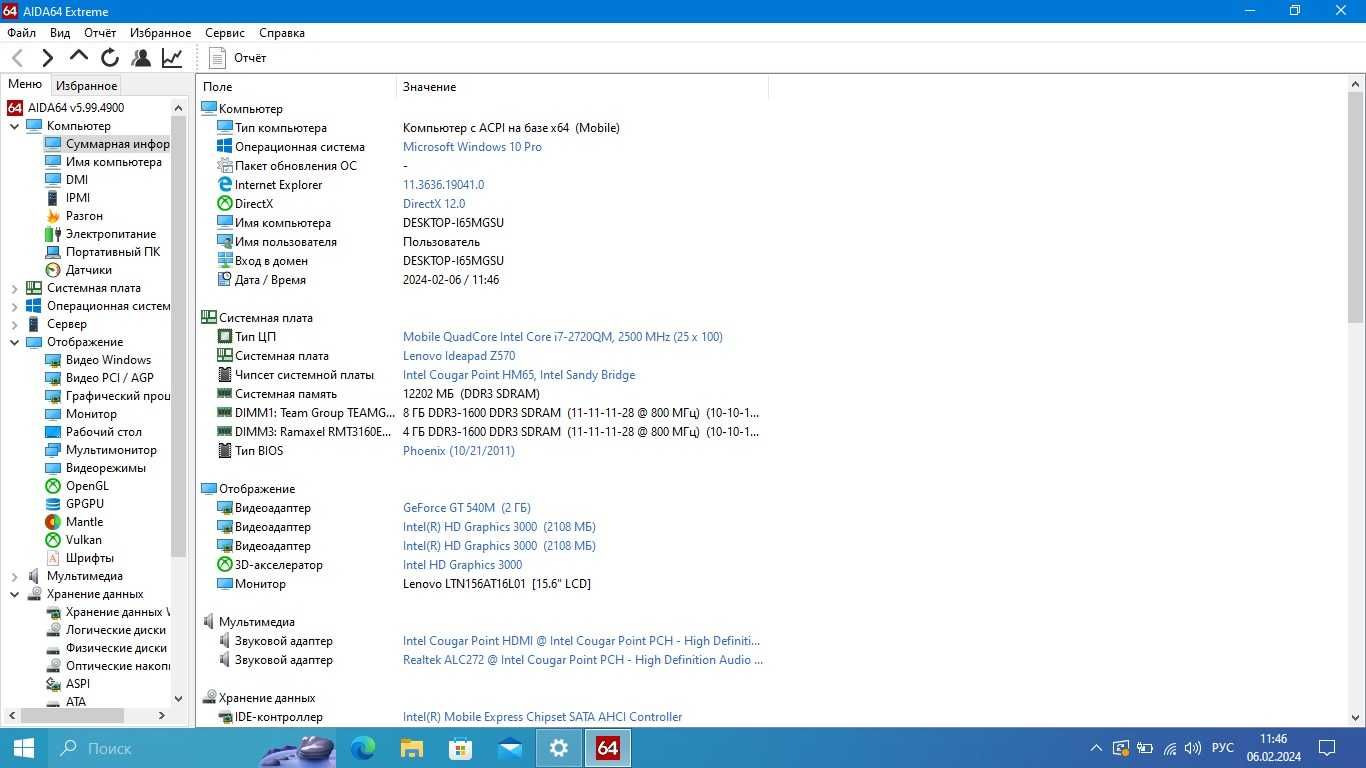Open the Lenovo Ideapad Z570 link
This screenshot has width=1366, height=768.
click(x=459, y=356)
